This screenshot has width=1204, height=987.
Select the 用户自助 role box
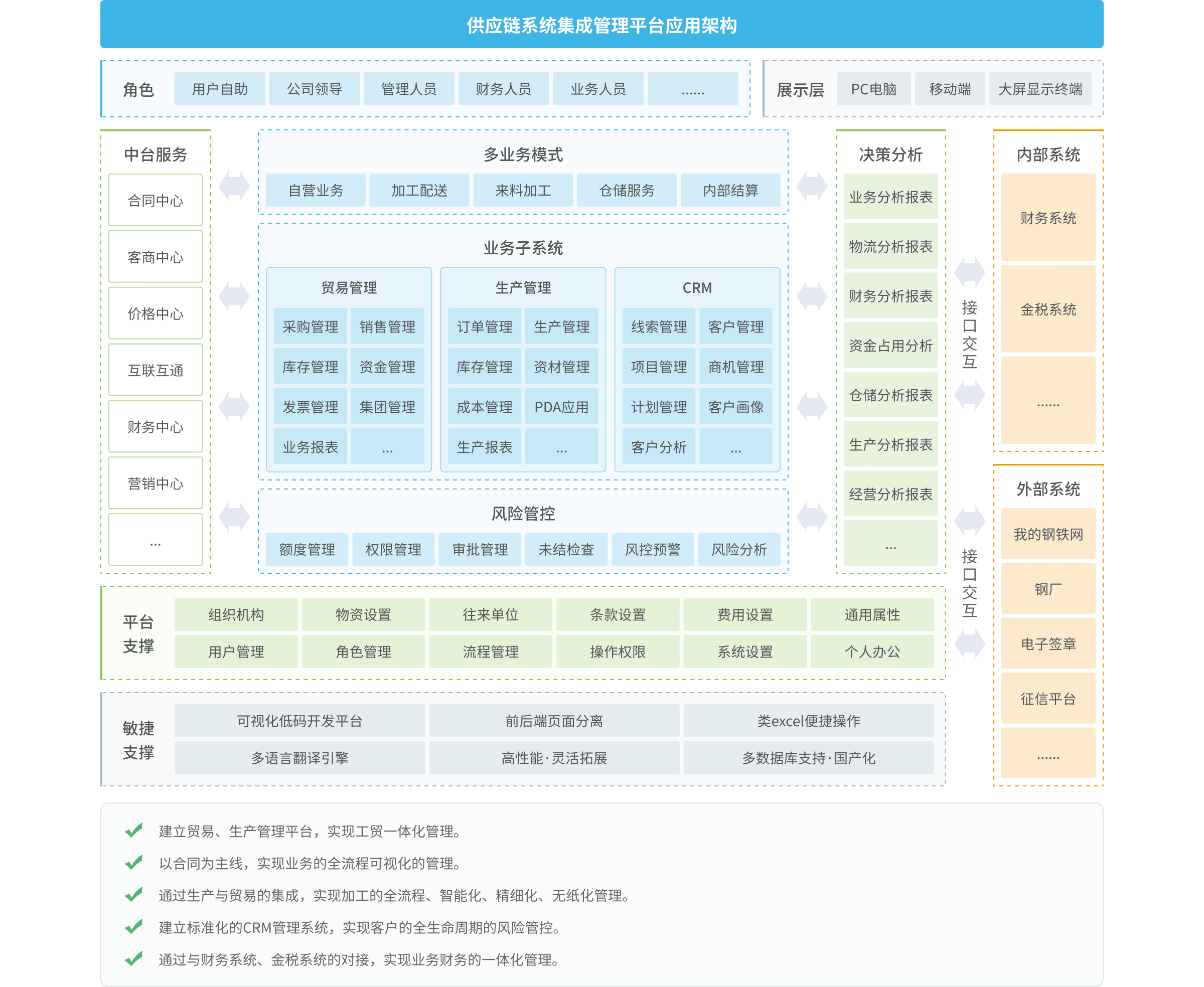click(220, 89)
